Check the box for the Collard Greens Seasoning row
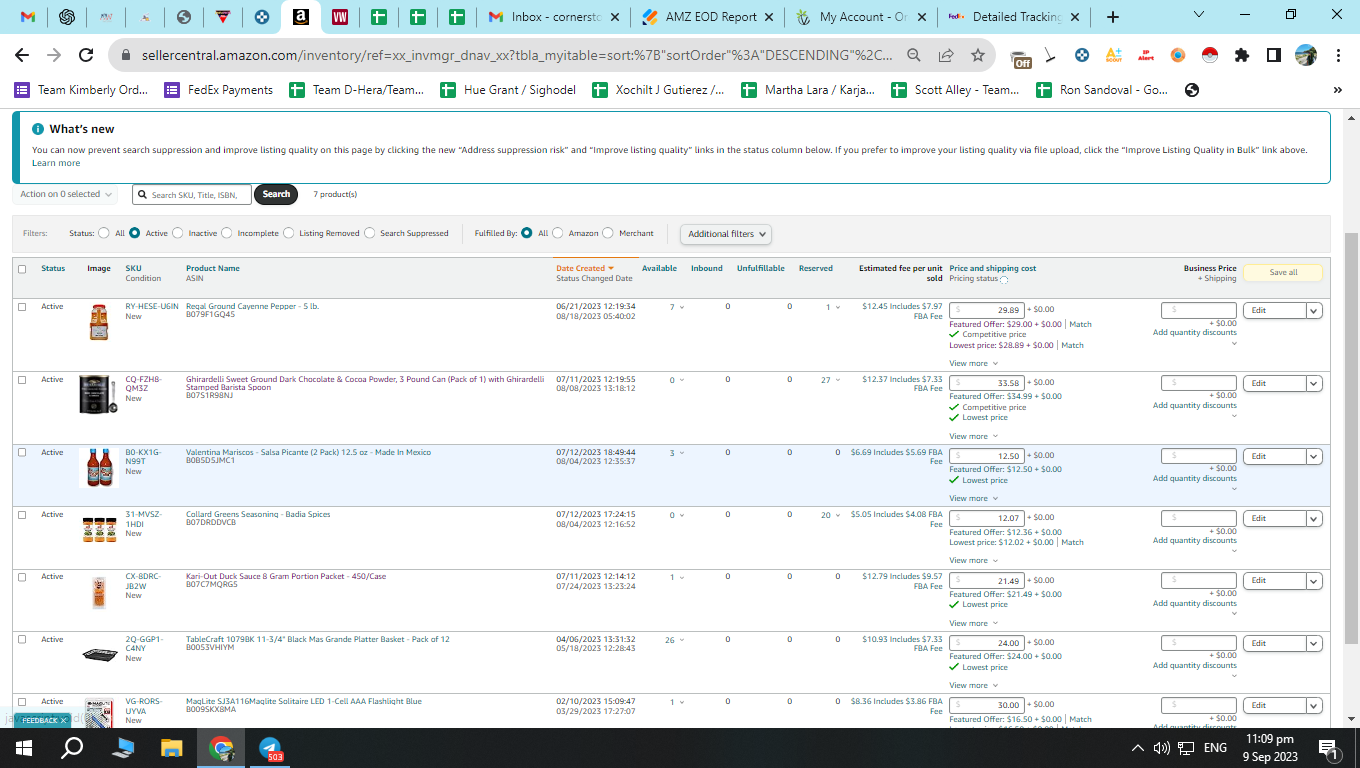Screen dimensions: 1360x768 (x=22, y=515)
